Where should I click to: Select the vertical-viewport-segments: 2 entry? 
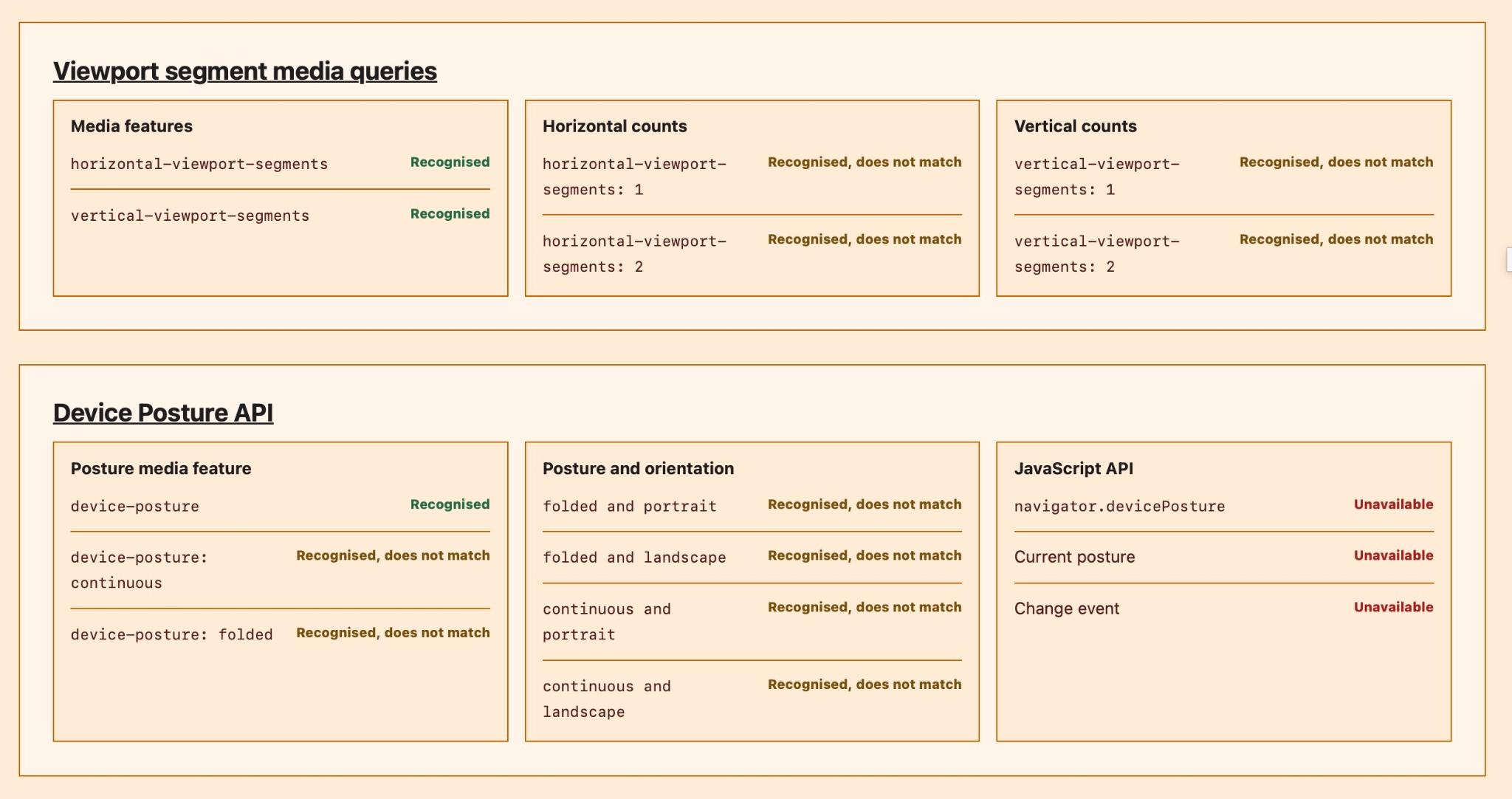(x=1224, y=254)
